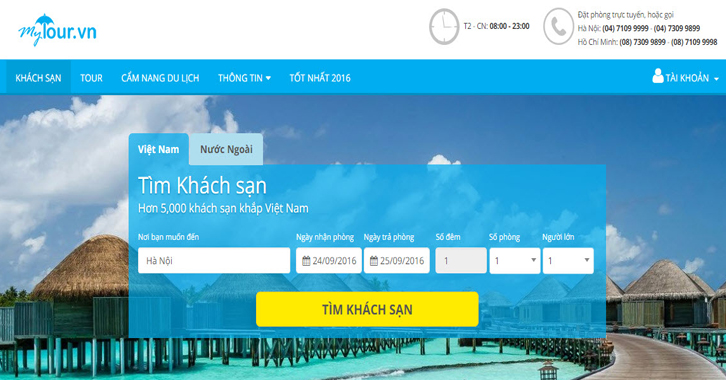Switch to the Nước Ngoài tab
The height and width of the screenshot is (380, 726).
click(226, 150)
